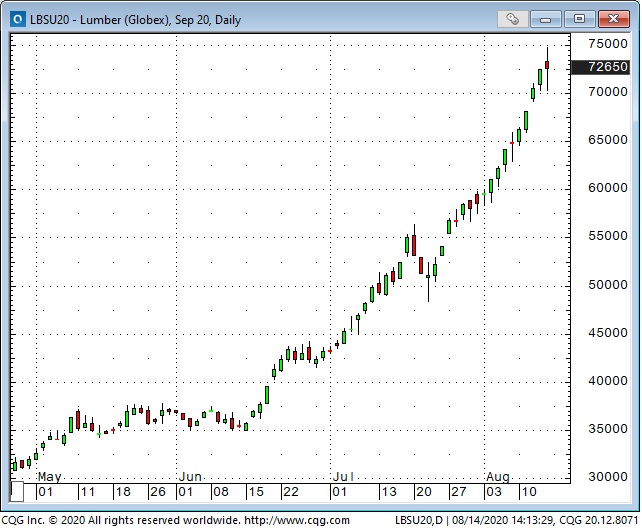
Task: Click the date label 20 in July
Action: pyautogui.click(x=424, y=492)
